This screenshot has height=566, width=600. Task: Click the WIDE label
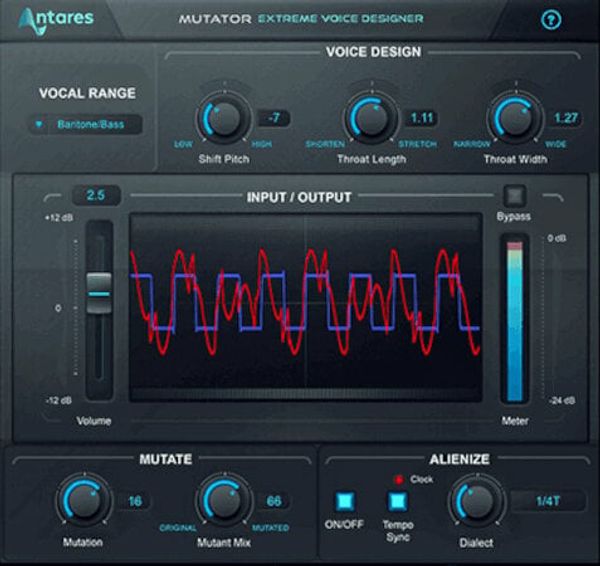(556, 144)
